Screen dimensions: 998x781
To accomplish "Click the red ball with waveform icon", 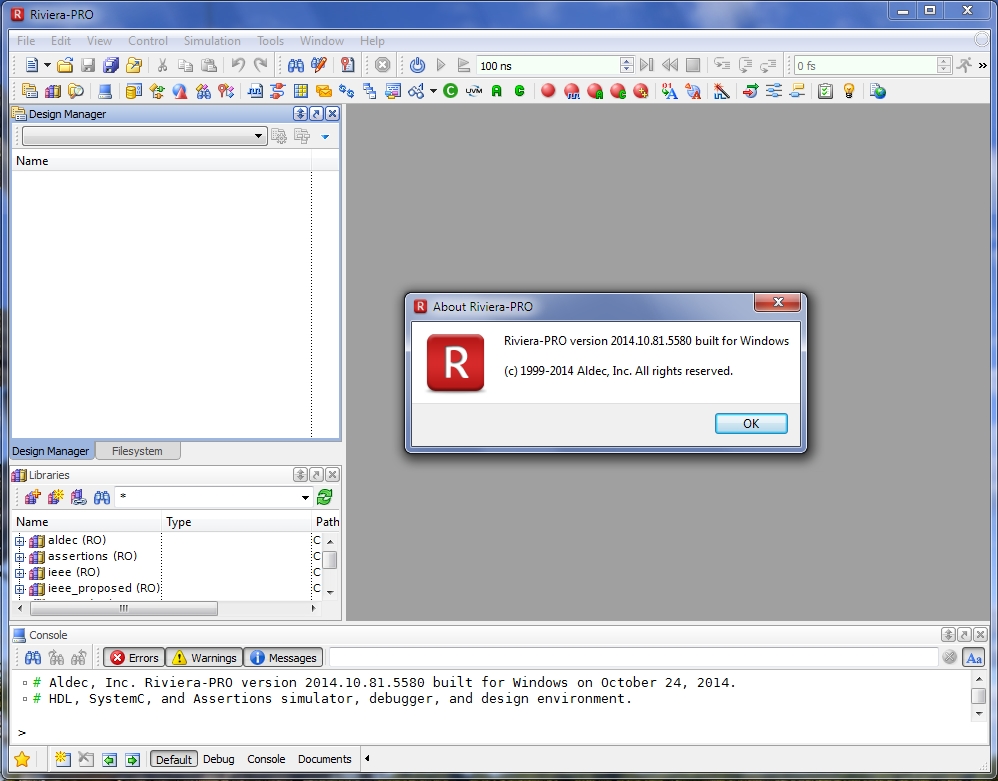I will [x=572, y=92].
